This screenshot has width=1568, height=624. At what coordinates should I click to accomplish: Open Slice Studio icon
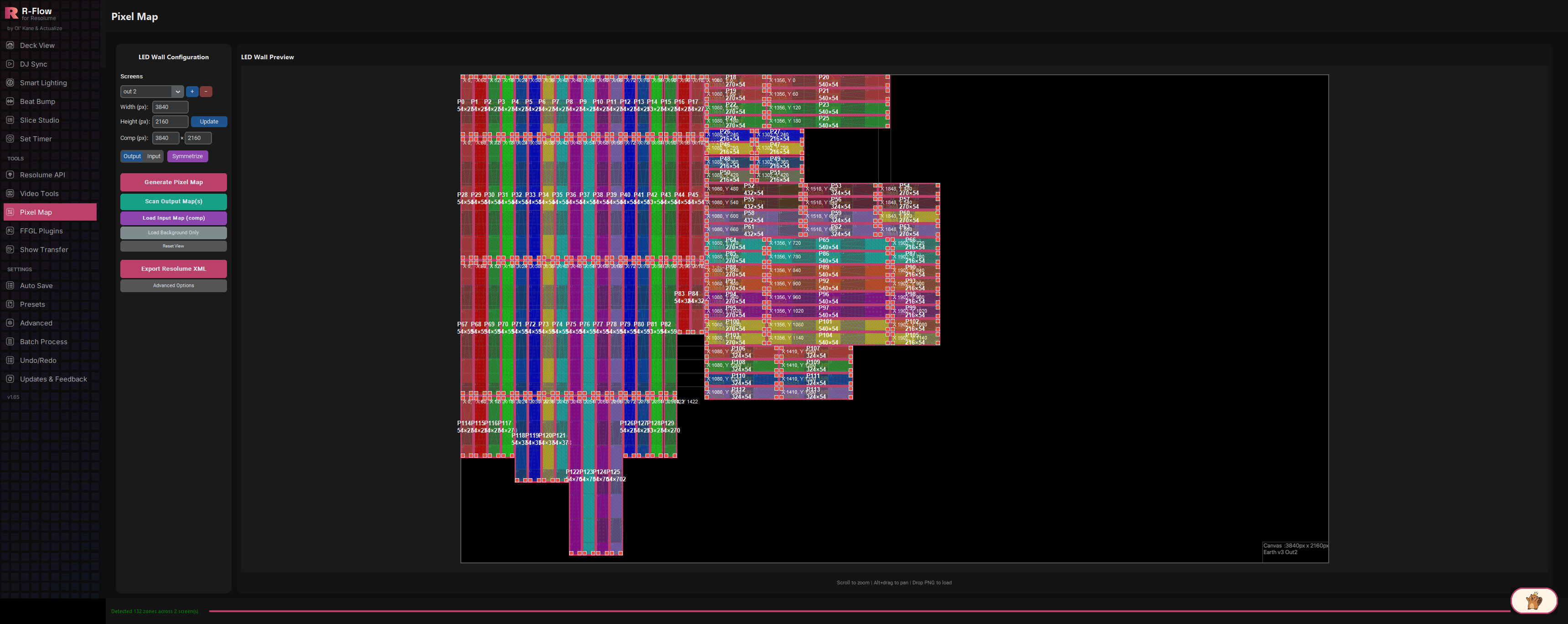pyautogui.click(x=10, y=120)
